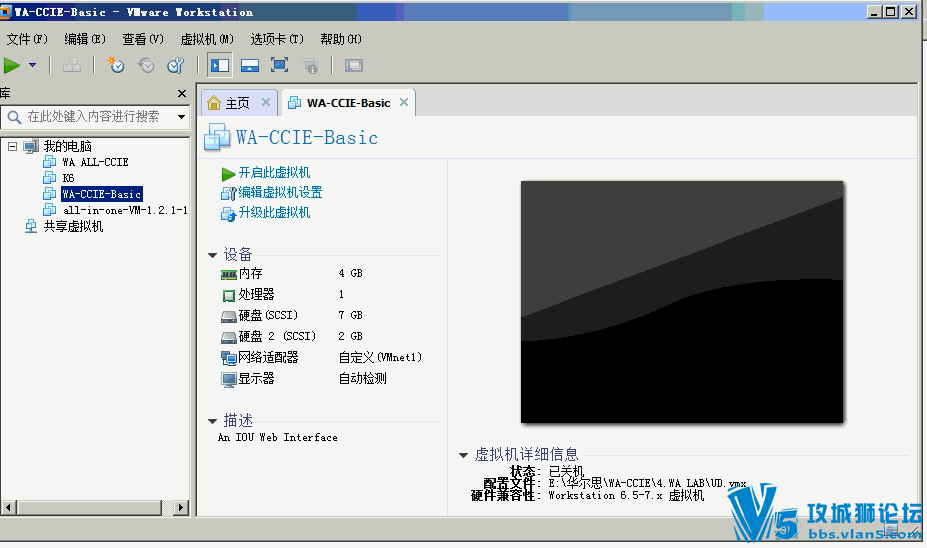Close the library panel
927x548 pixels.
coord(182,93)
